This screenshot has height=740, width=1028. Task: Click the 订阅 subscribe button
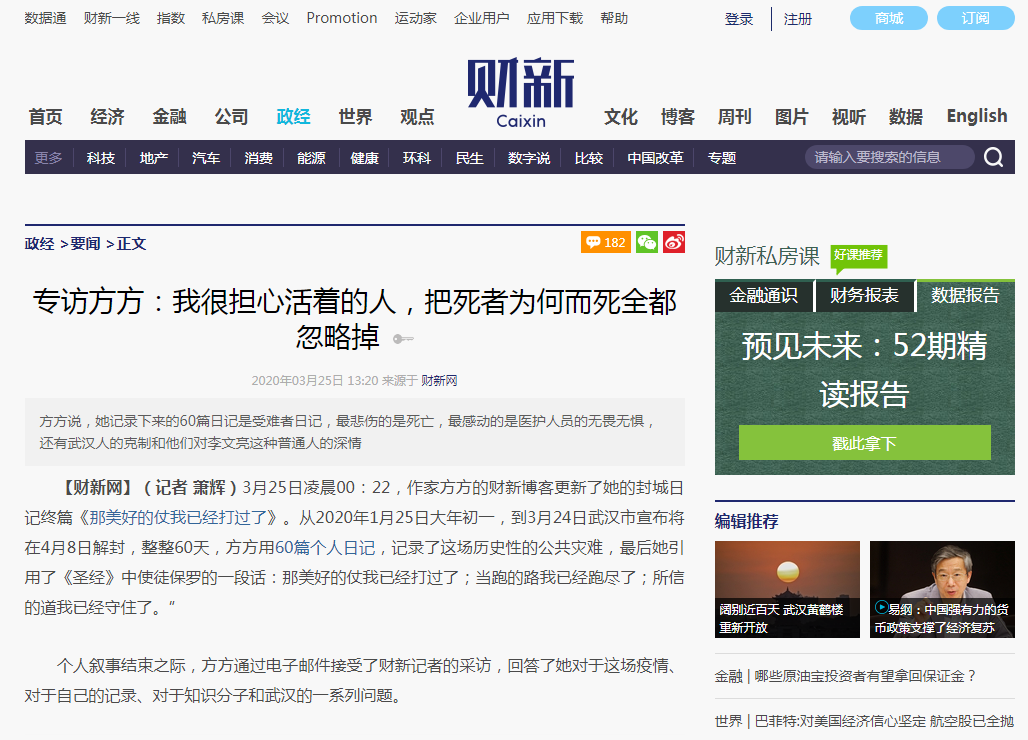point(974,17)
